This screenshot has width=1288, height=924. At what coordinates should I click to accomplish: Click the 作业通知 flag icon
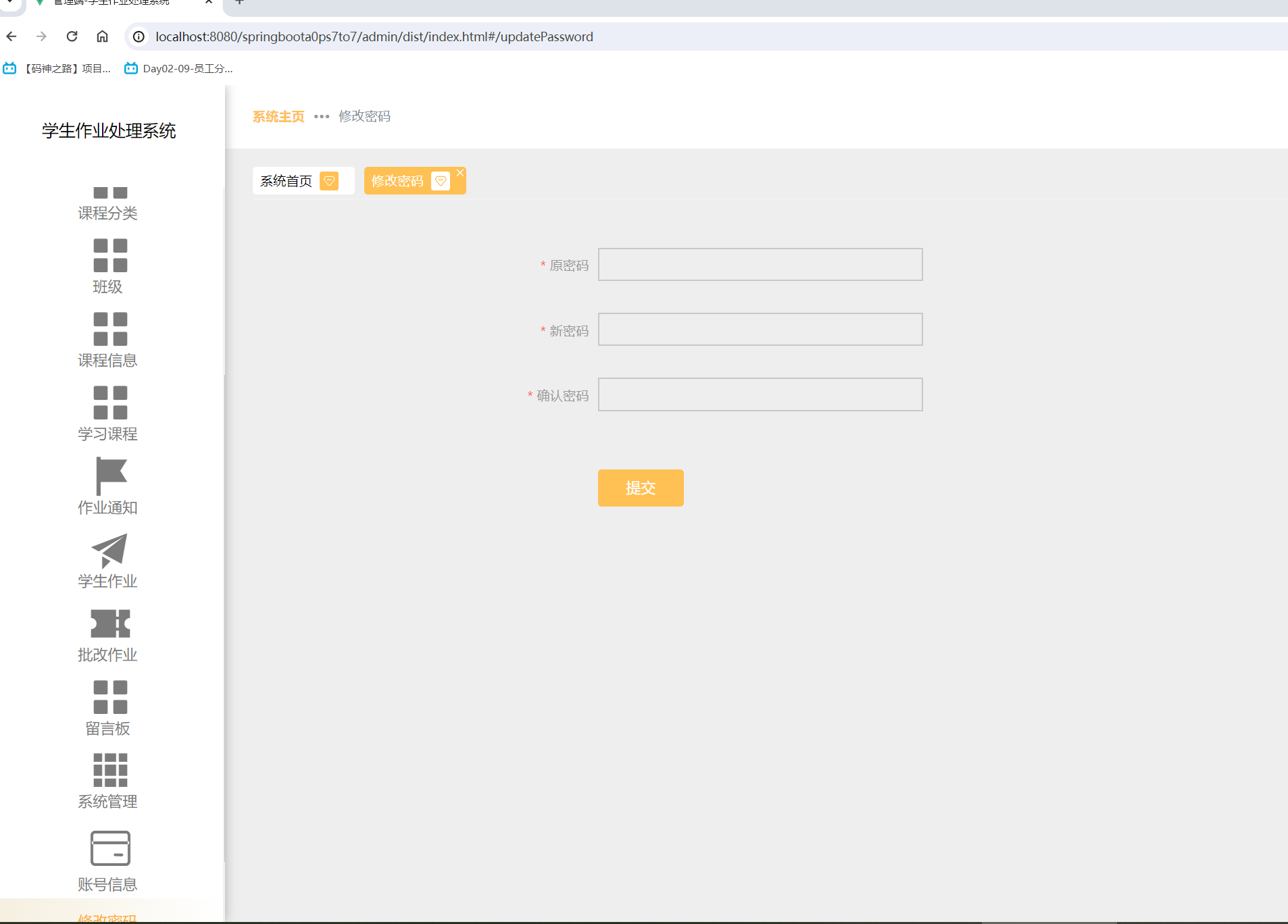111,476
